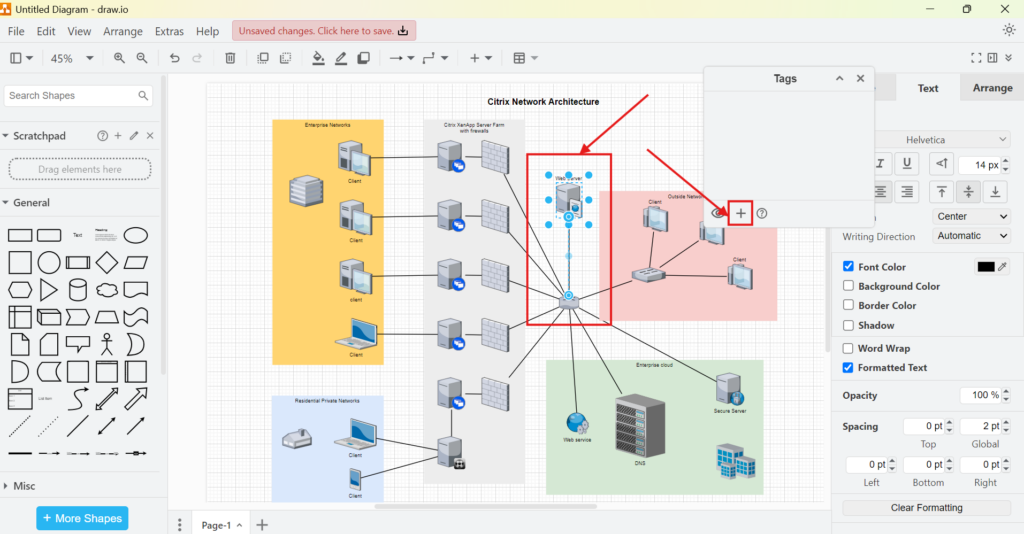Screen dimensions: 1024x534
Task: Select the Cylinder shape in General
Action: coord(78,290)
